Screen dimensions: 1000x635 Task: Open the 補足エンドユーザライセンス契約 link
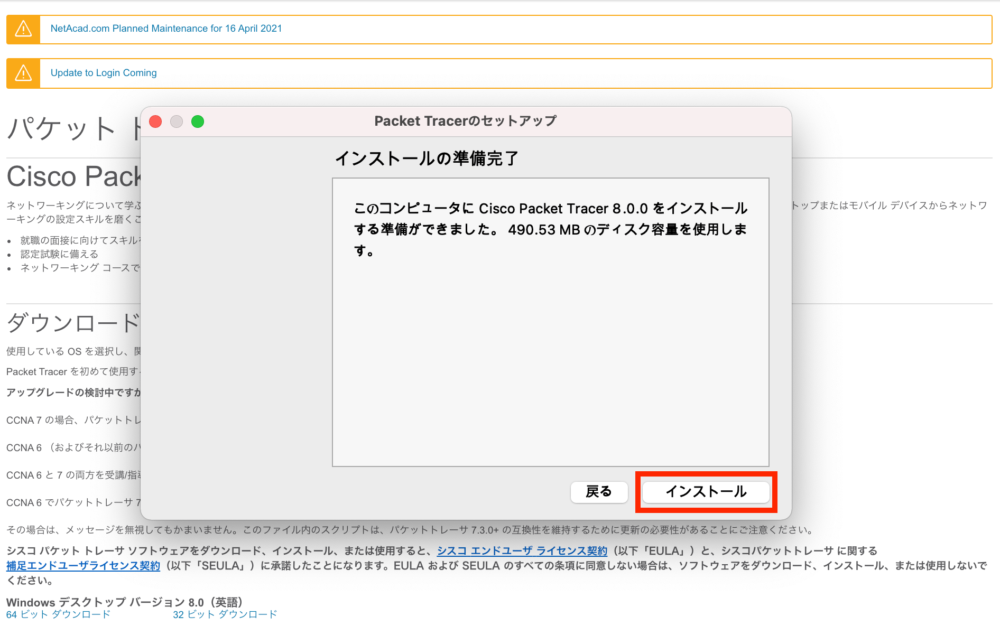[x=83, y=566]
